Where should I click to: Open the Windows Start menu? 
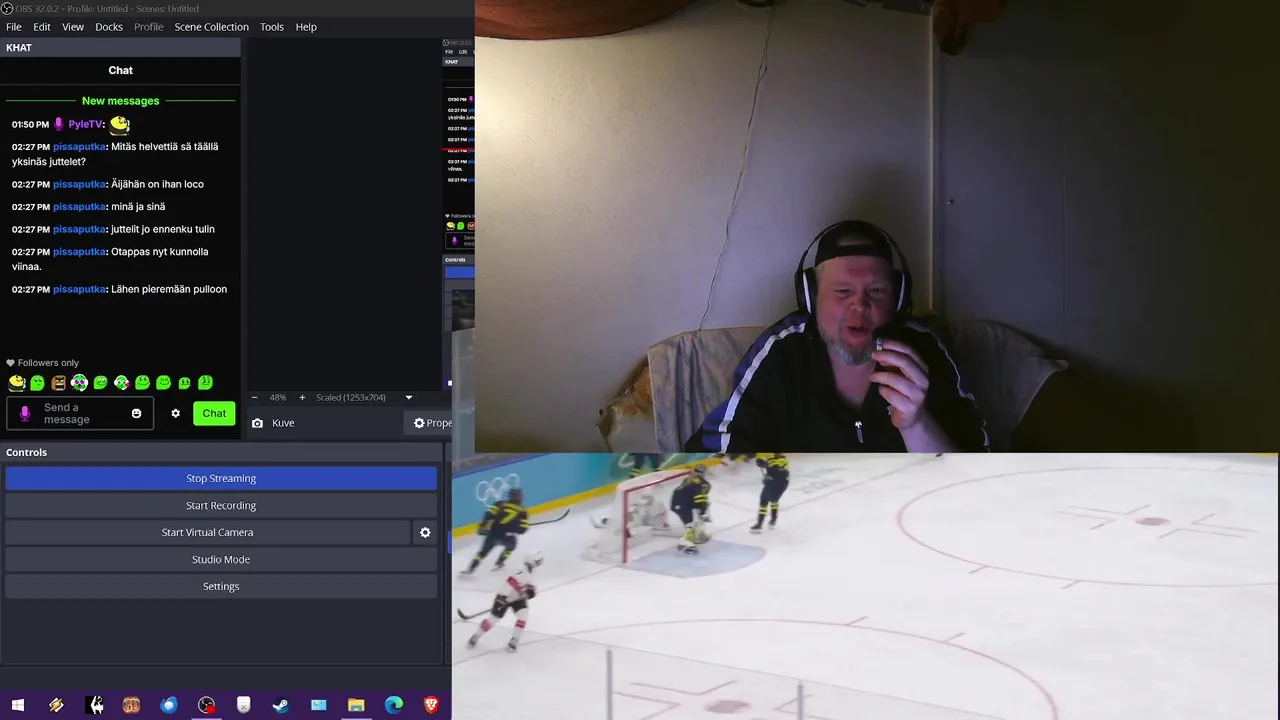pyautogui.click(x=18, y=705)
